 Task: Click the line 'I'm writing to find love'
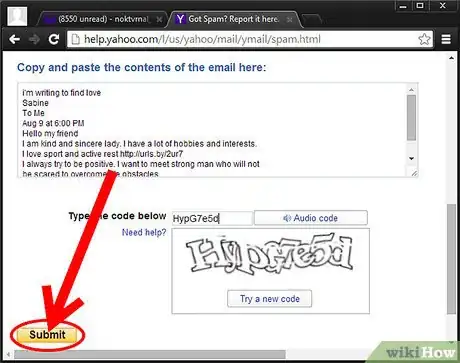pyautogui.click(x=62, y=93)
